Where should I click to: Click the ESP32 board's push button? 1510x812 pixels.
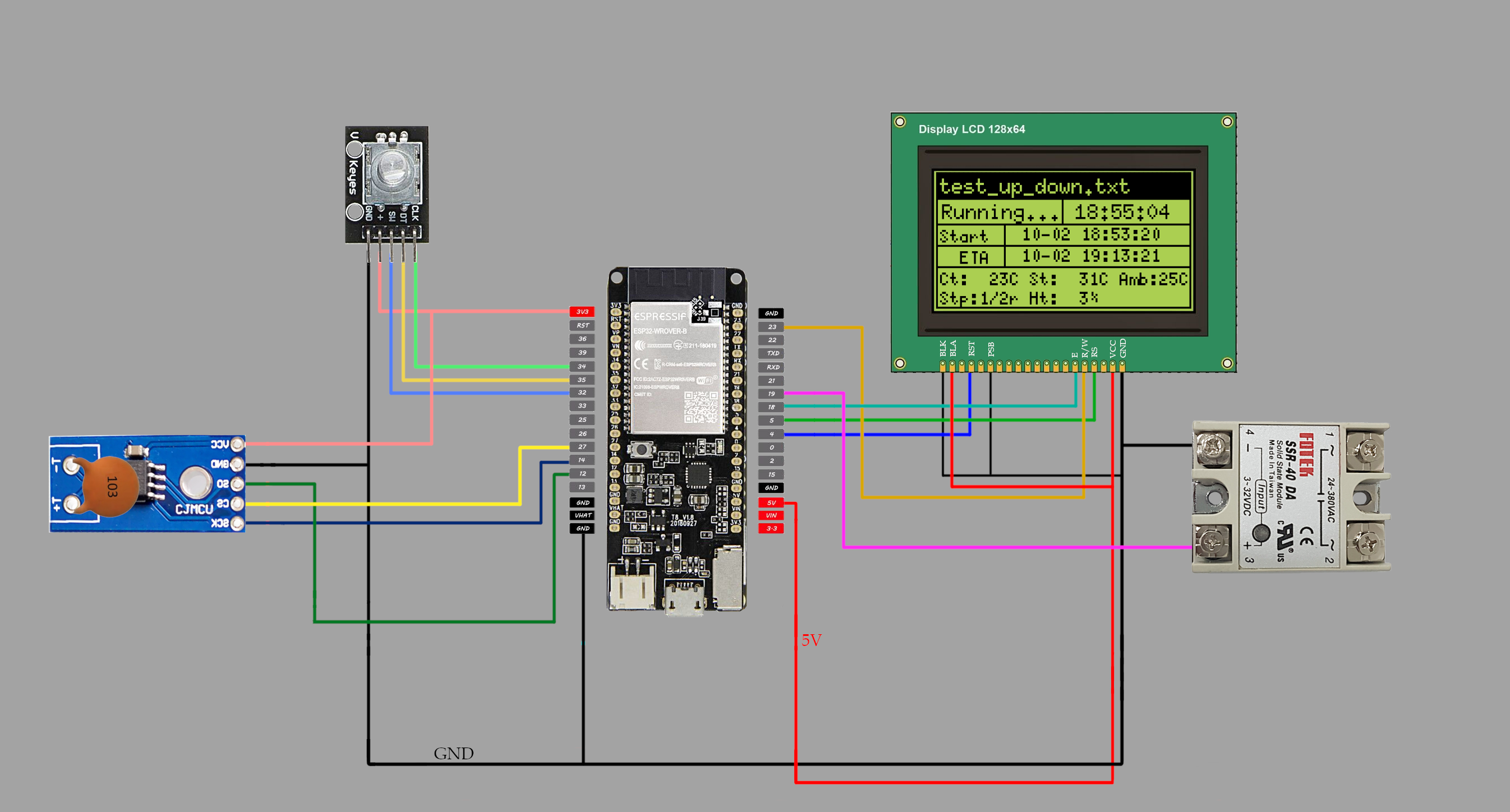tap(642, 449)
